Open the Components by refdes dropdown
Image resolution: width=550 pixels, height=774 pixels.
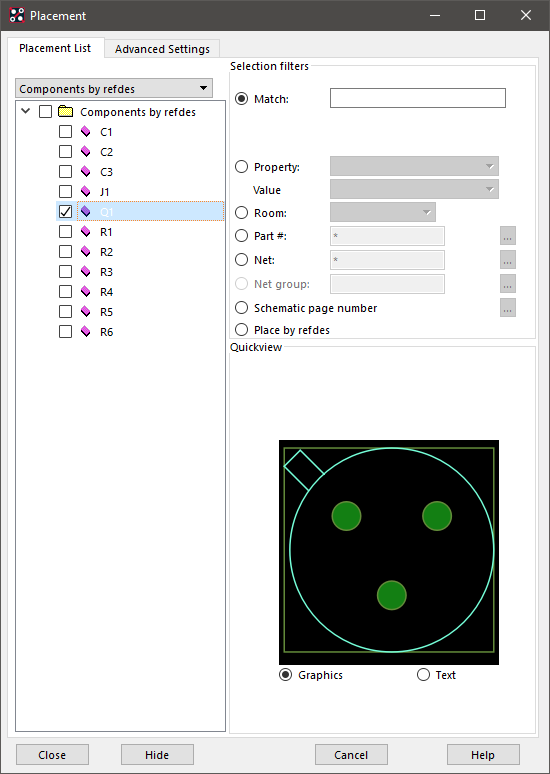[114, 88]
